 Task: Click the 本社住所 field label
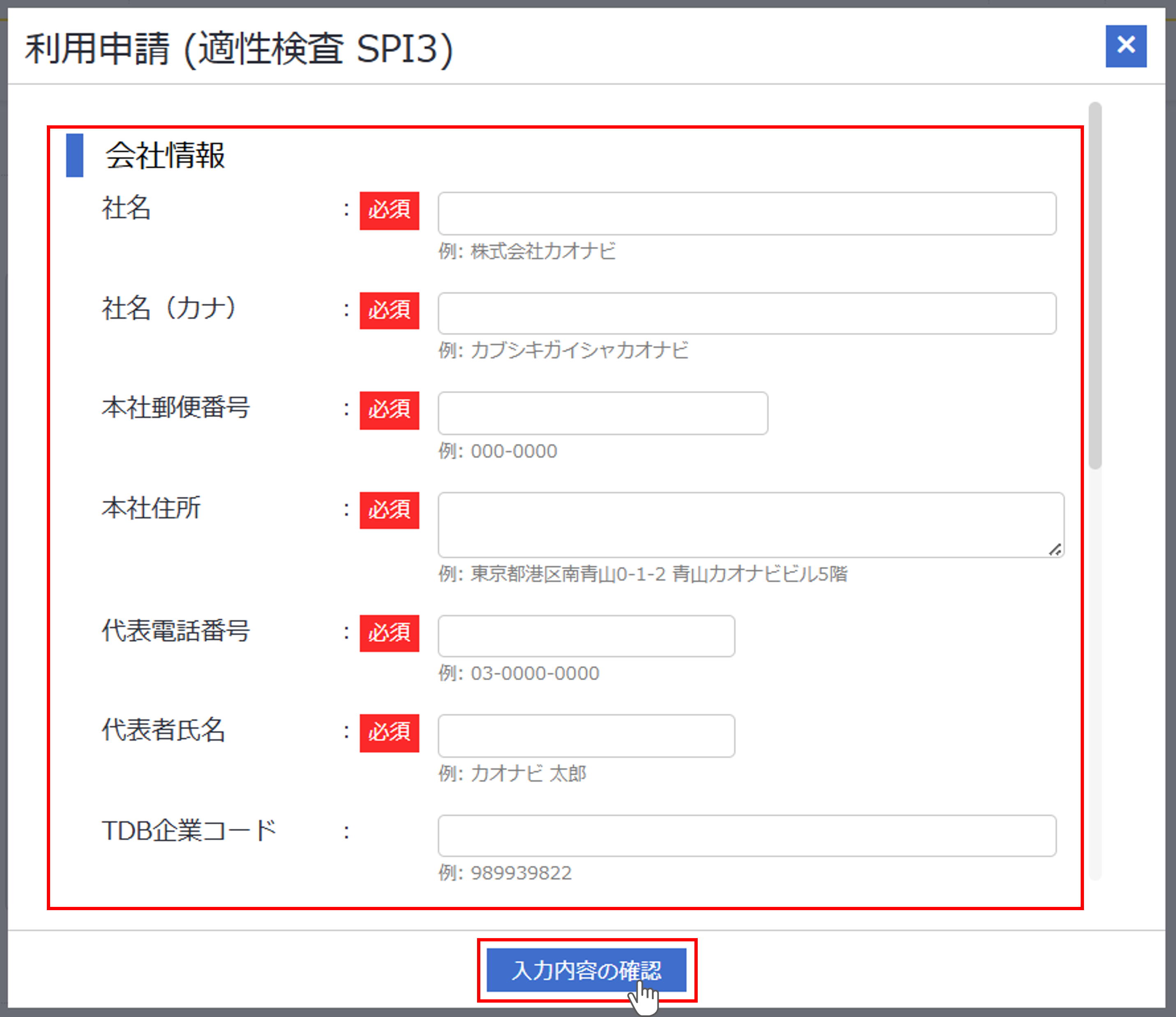tap(151, 507)
